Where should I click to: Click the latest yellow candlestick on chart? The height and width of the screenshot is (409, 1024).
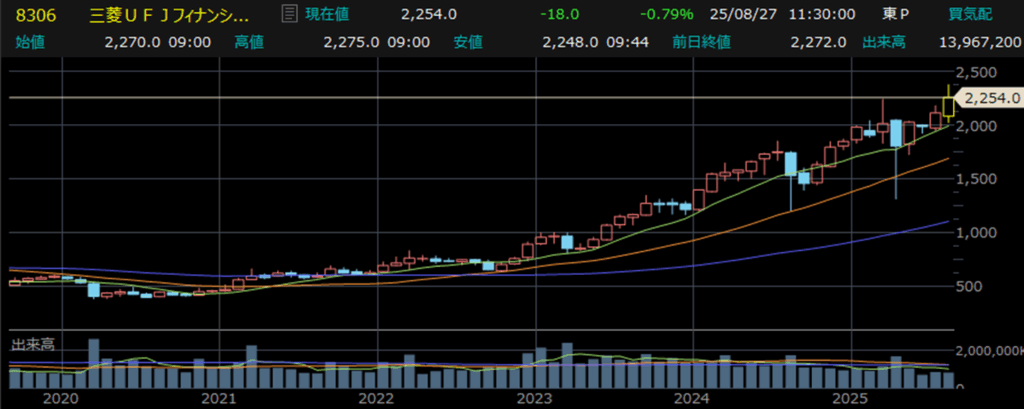948,103
